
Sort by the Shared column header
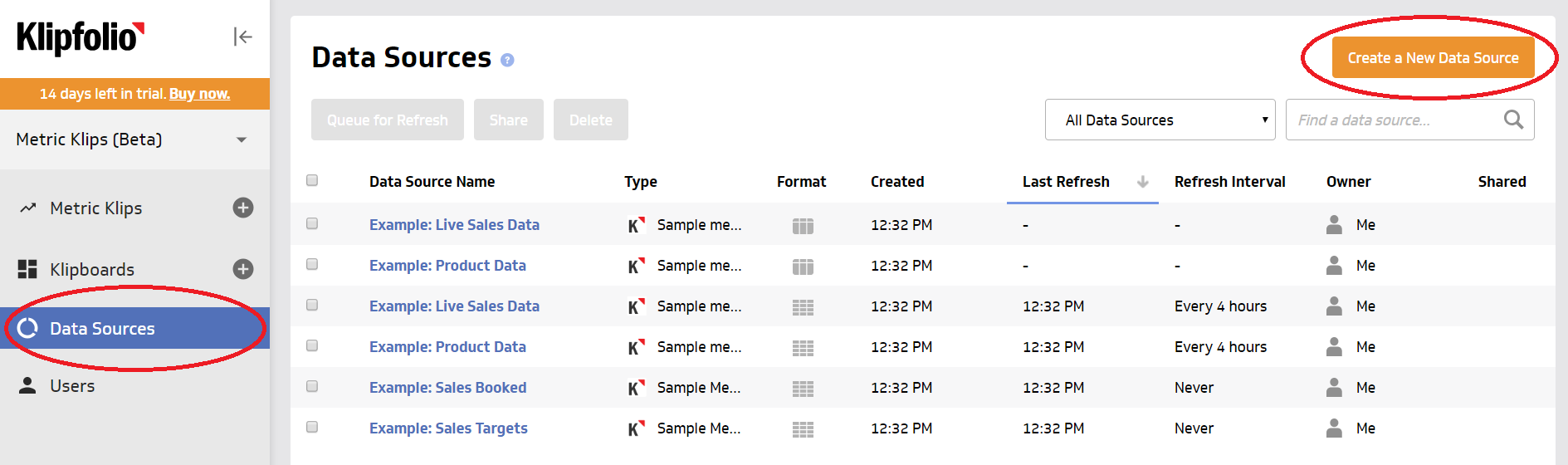tap(1502, 182)
